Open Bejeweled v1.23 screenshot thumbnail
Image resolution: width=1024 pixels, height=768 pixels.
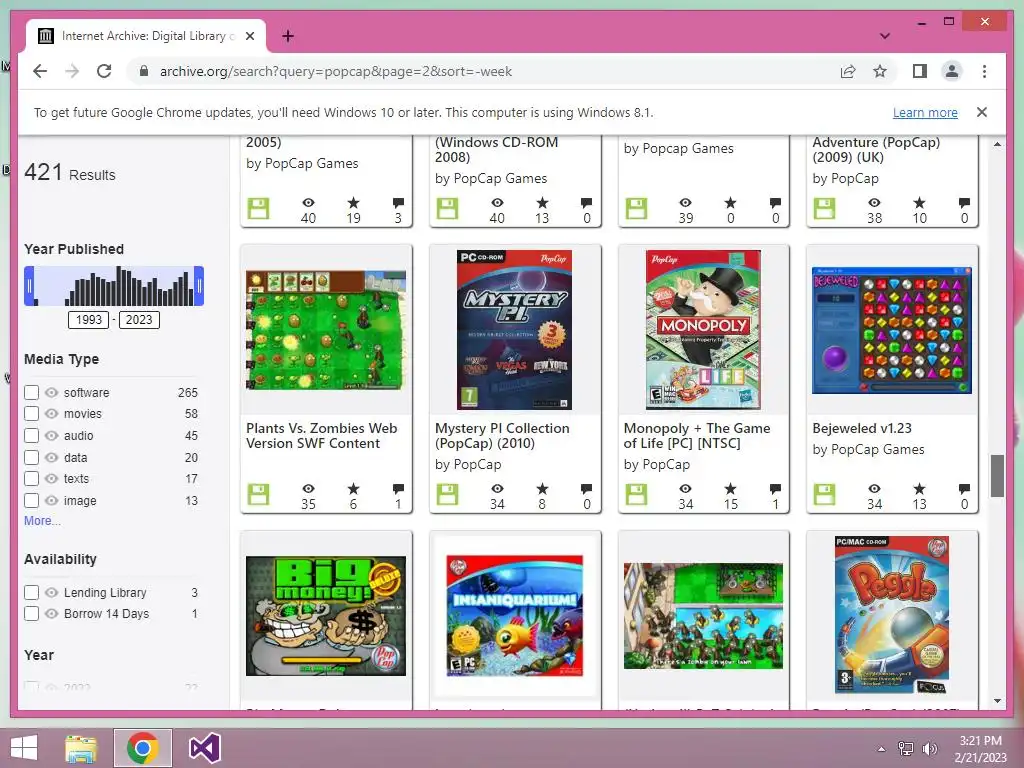(x=892, y=330)
